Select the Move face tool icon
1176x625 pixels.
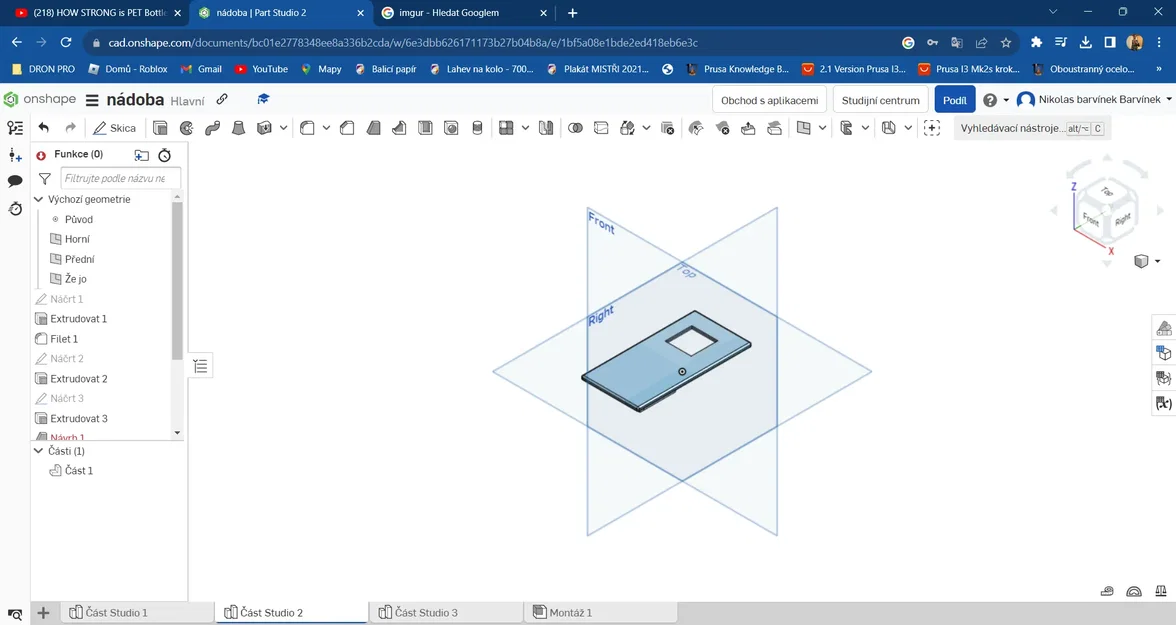[x=748, y=128]
